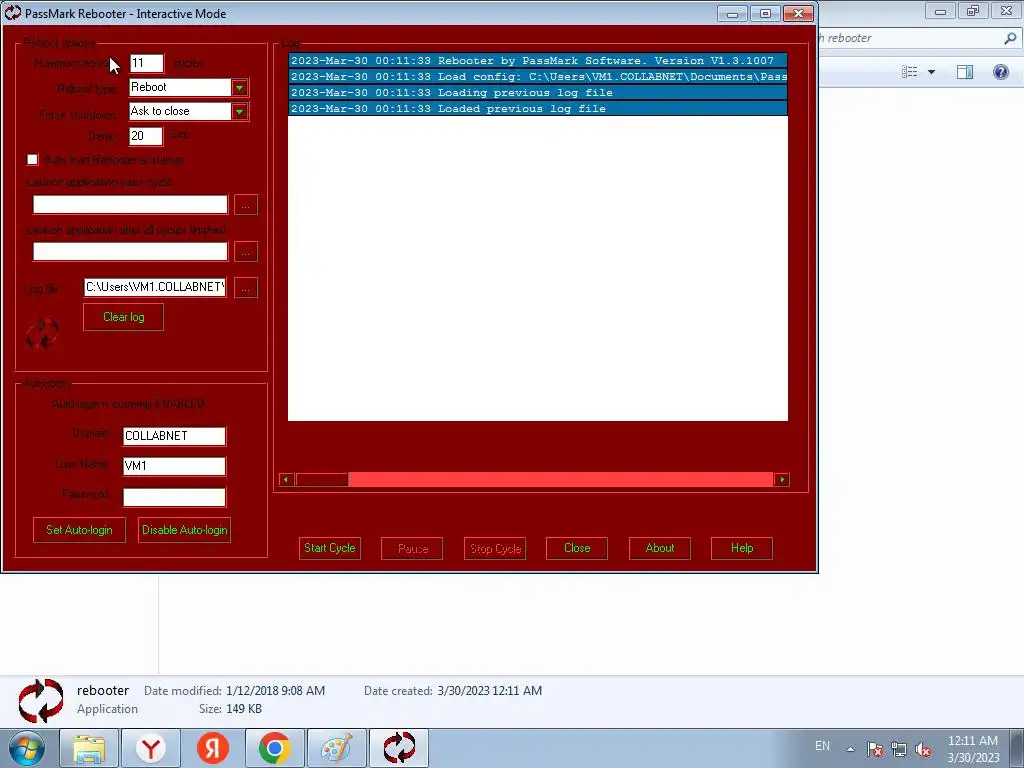This screenshot has width=1024, height=768.
Task: Click Set Auto-login button
Action: click(x=79, y=530)
